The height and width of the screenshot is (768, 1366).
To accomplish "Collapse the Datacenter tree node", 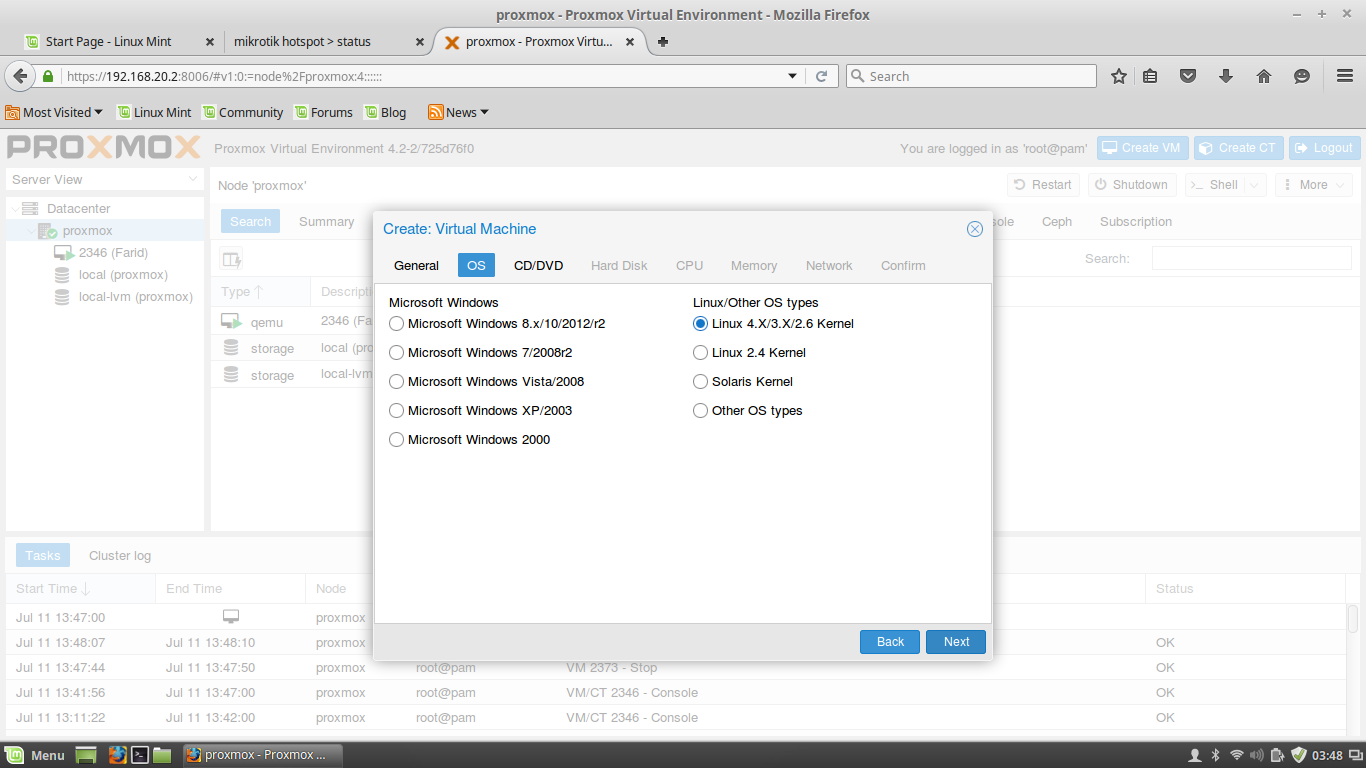I will coord(15,209).
